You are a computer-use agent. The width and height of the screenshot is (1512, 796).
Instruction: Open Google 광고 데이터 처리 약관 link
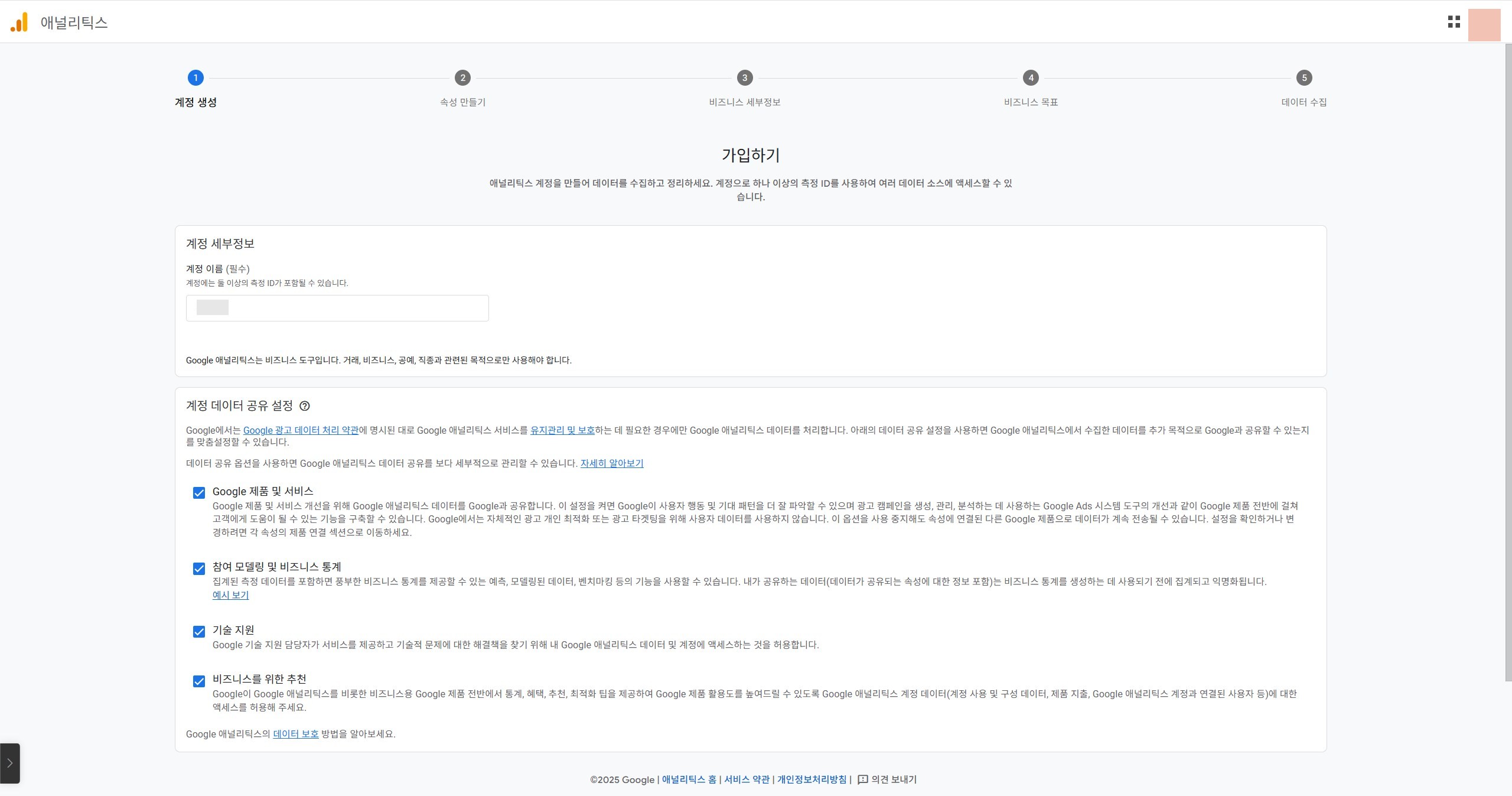(301, 430)
